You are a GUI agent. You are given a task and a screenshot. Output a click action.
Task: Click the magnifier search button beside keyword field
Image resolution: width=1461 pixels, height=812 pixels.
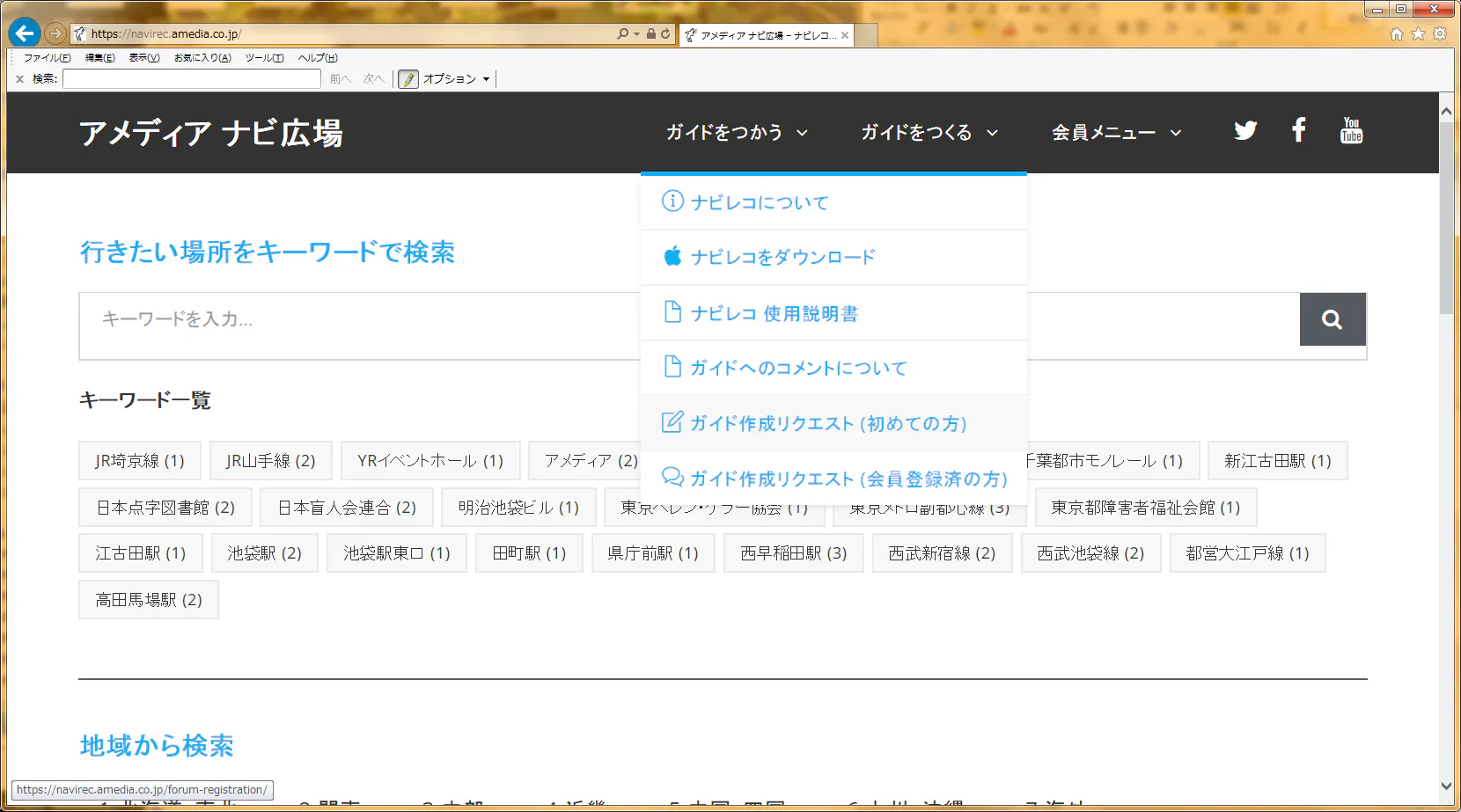[1333, 319]
